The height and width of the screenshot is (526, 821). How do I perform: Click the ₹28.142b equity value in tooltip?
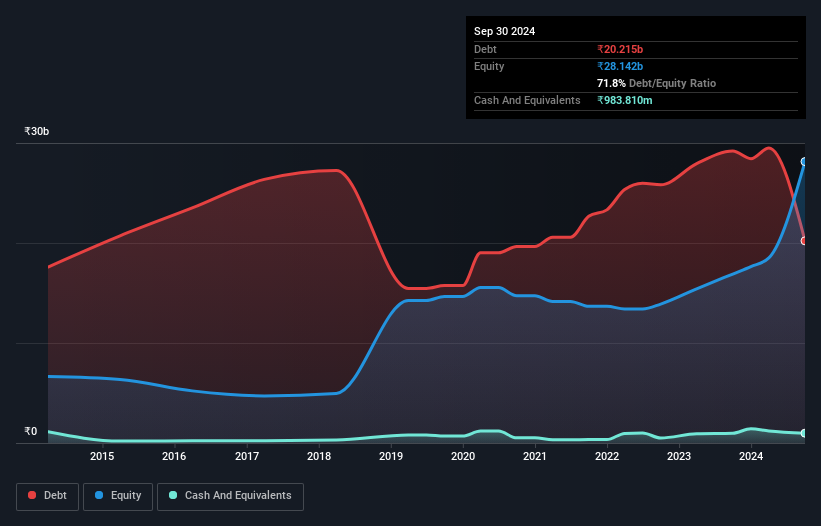click(x=620, y=66)
